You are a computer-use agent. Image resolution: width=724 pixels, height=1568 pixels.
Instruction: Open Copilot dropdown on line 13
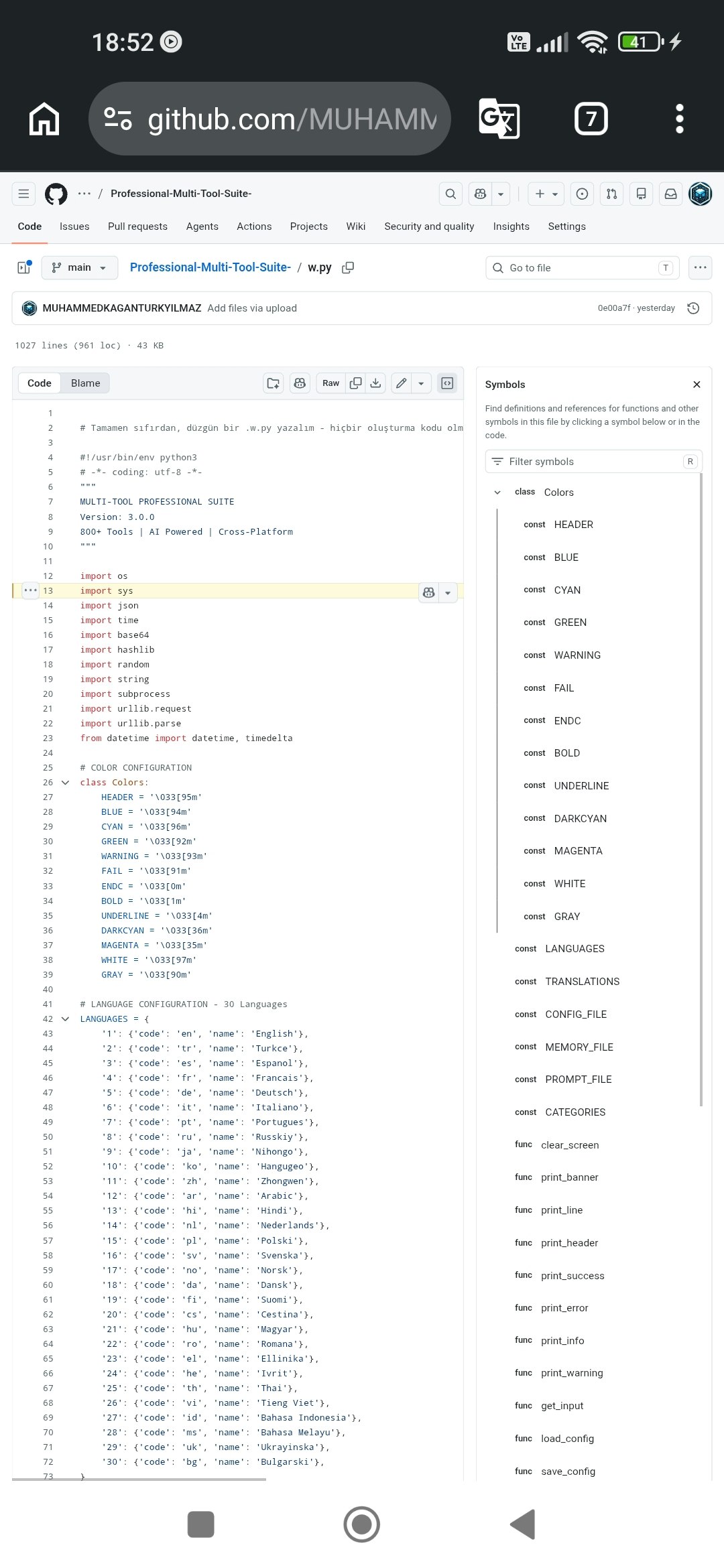(x=448, y=592)
